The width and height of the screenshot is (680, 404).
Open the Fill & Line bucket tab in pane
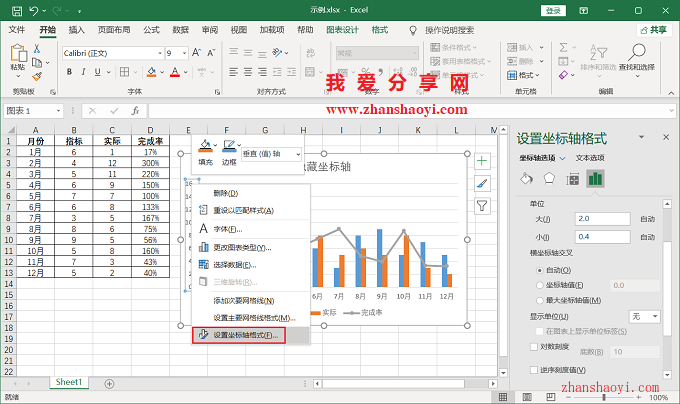pyautogui.click(x=526, y=179)
